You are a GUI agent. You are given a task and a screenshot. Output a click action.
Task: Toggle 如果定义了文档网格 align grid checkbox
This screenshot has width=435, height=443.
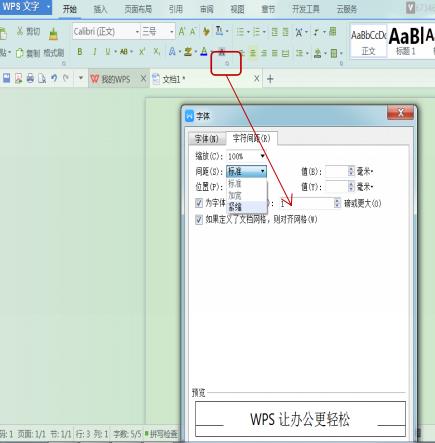tap(199, 219)
